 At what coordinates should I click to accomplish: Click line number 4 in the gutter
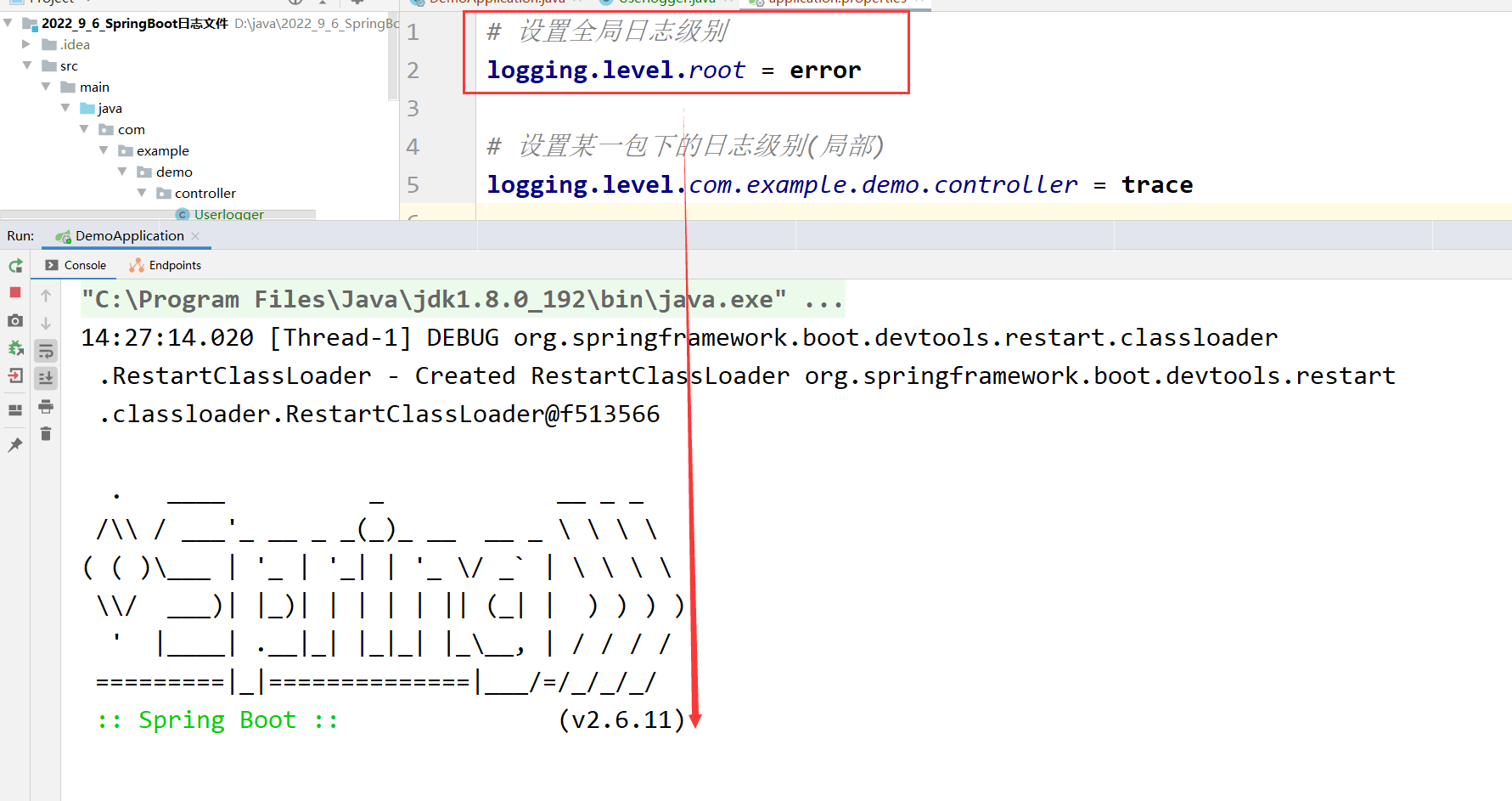point(413,147)
